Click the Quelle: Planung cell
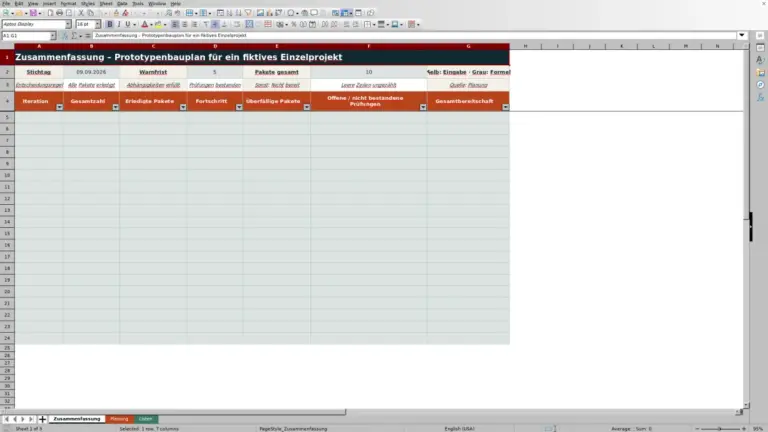Viewport: 768px width, 432px height. pos(468,85)
